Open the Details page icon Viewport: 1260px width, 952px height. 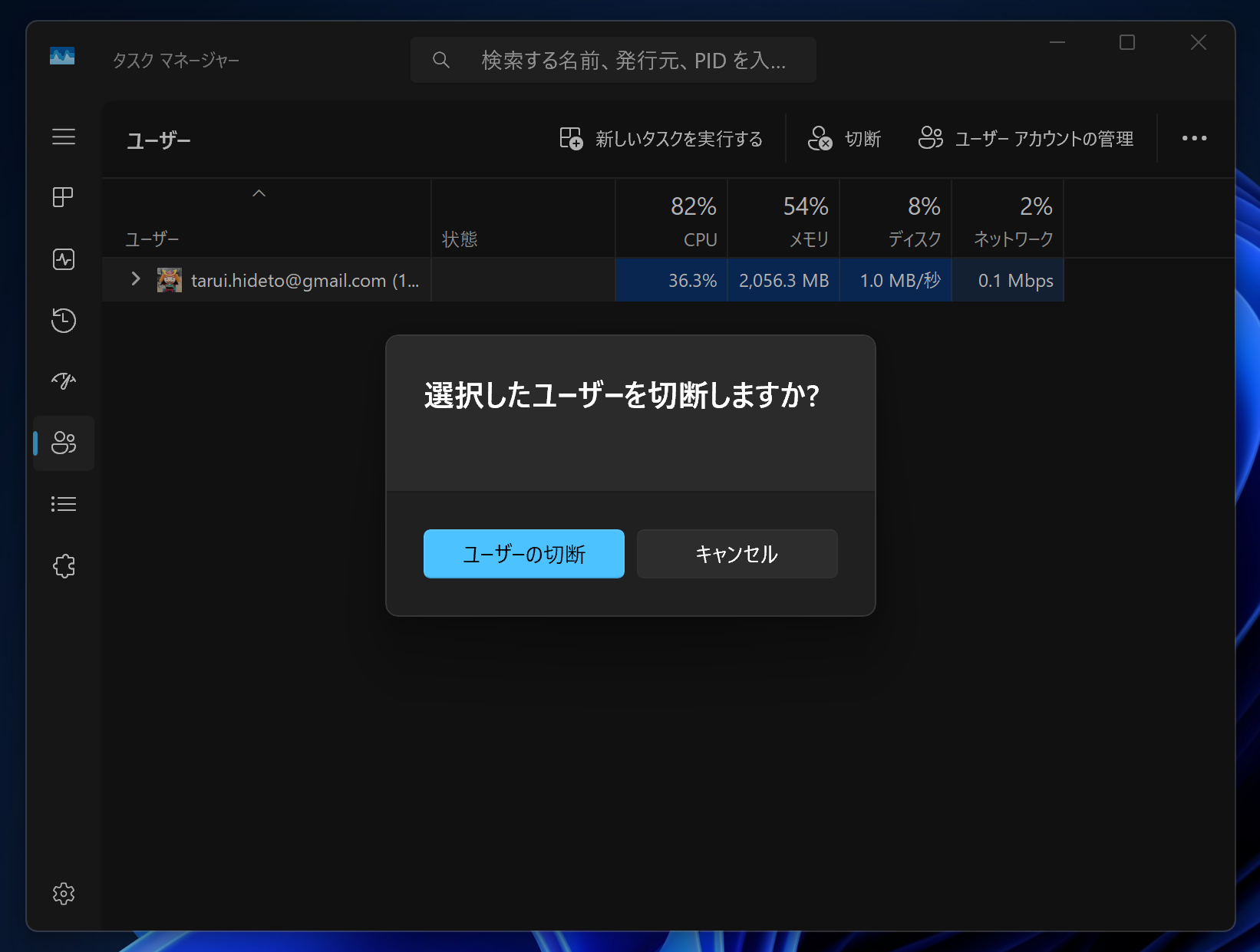pyautogui.click(x=64, y=503)
